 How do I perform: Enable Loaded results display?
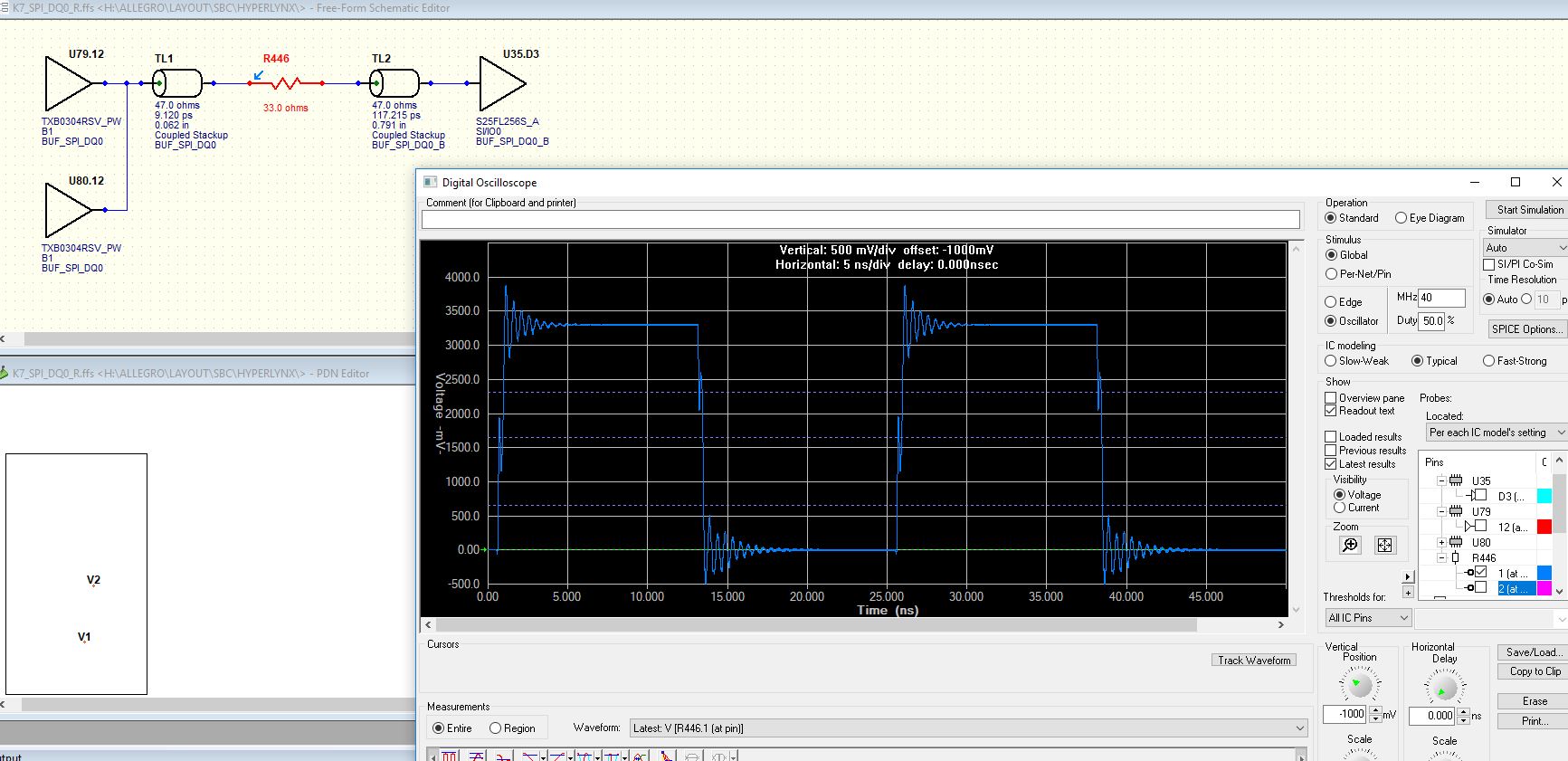[1331, 437]
